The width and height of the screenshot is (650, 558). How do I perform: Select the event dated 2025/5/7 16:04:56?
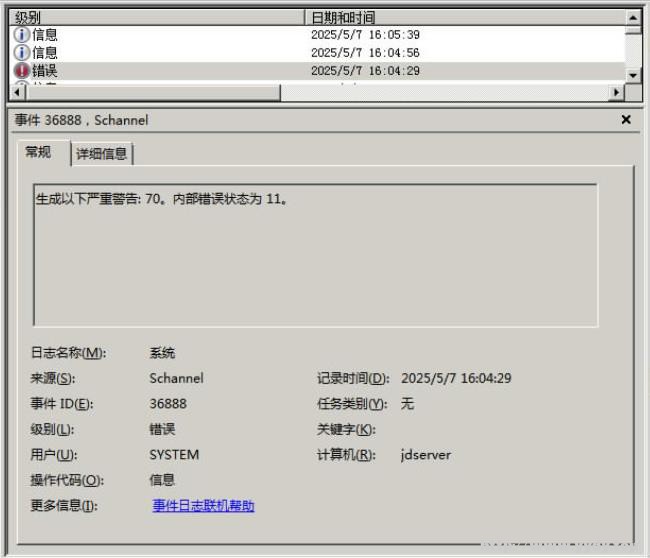tap(317, 53)
